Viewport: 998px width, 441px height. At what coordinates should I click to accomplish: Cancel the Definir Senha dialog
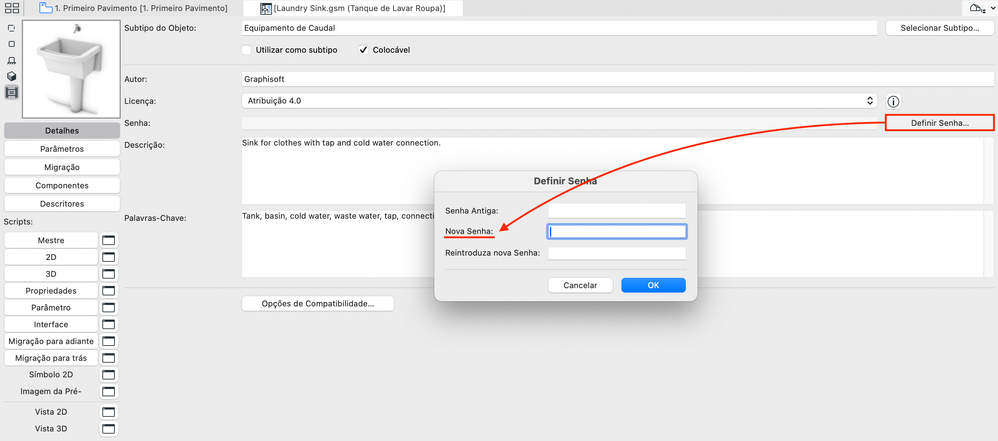580,285
